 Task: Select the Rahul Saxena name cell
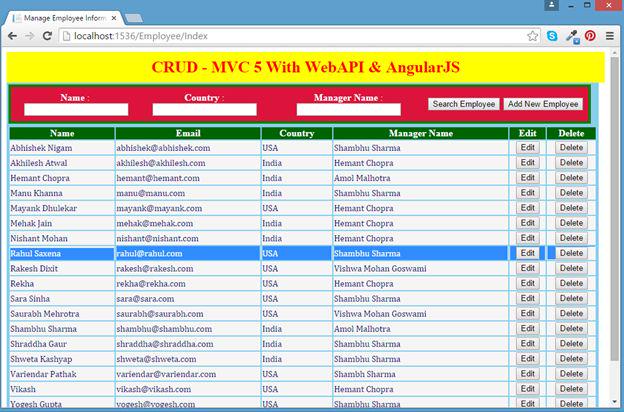62,254
